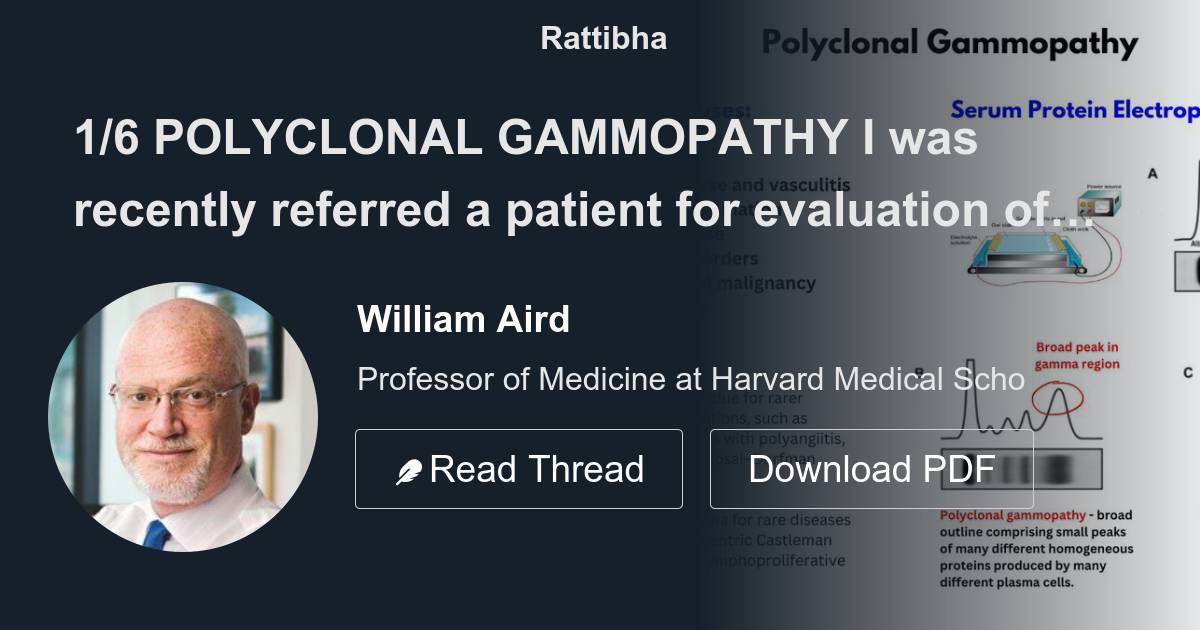Image resolution: width=1200 pixels, height=630 pixels.
Task: Click the Polyclonal Gammopathy infographic title
Action: [950, 44]
